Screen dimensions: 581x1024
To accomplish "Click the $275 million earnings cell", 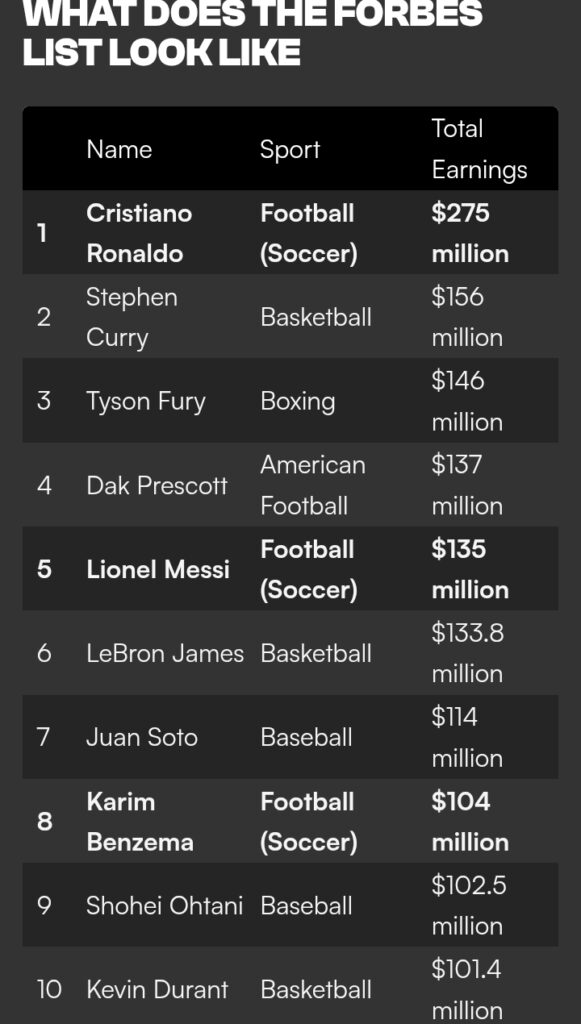I will [470, 233].
